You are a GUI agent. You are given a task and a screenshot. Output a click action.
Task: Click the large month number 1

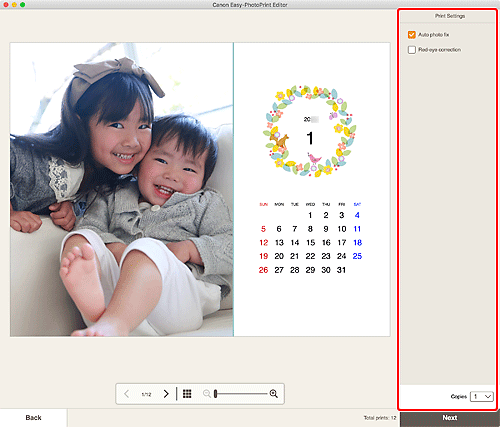tap(310, 138)
